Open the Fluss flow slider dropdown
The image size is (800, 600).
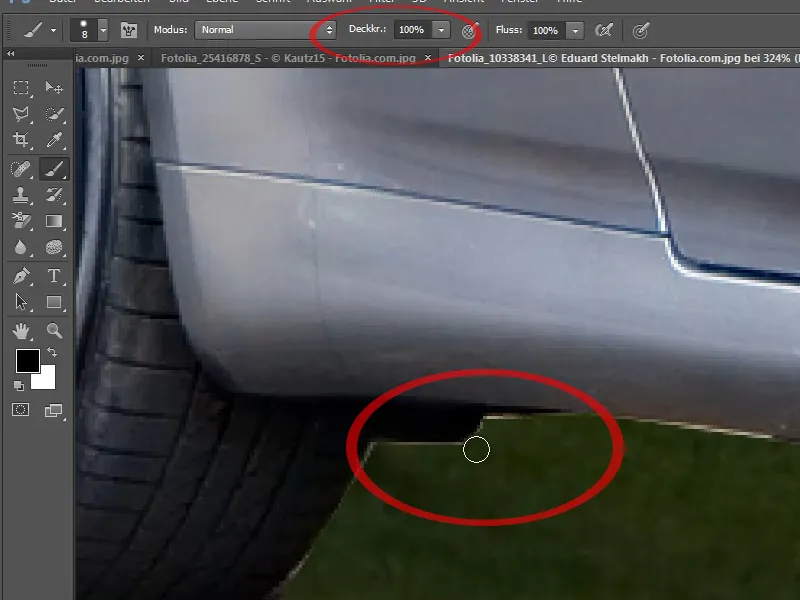pyautogui.click(x=575, y=31)
